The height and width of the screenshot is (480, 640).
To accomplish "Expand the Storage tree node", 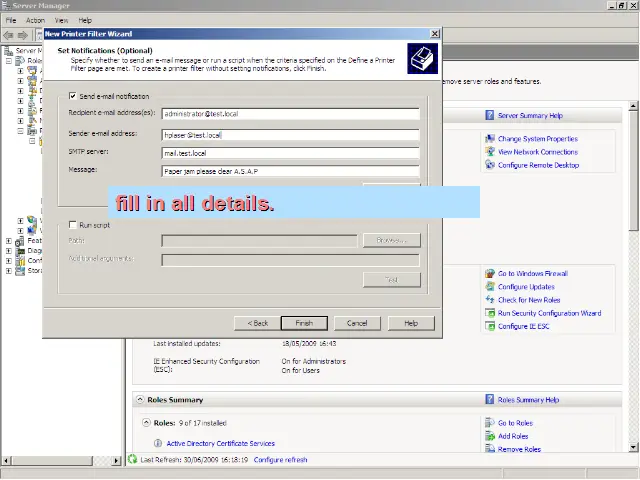I will pyautogui.click(x=9, y=271).
